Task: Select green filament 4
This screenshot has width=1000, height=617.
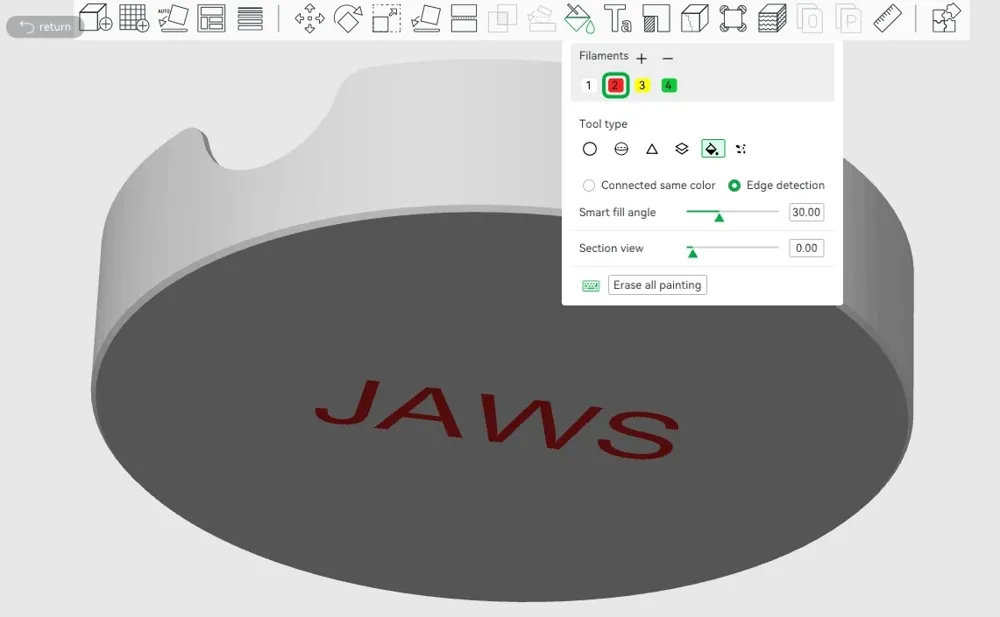Action: coord(669,85)
